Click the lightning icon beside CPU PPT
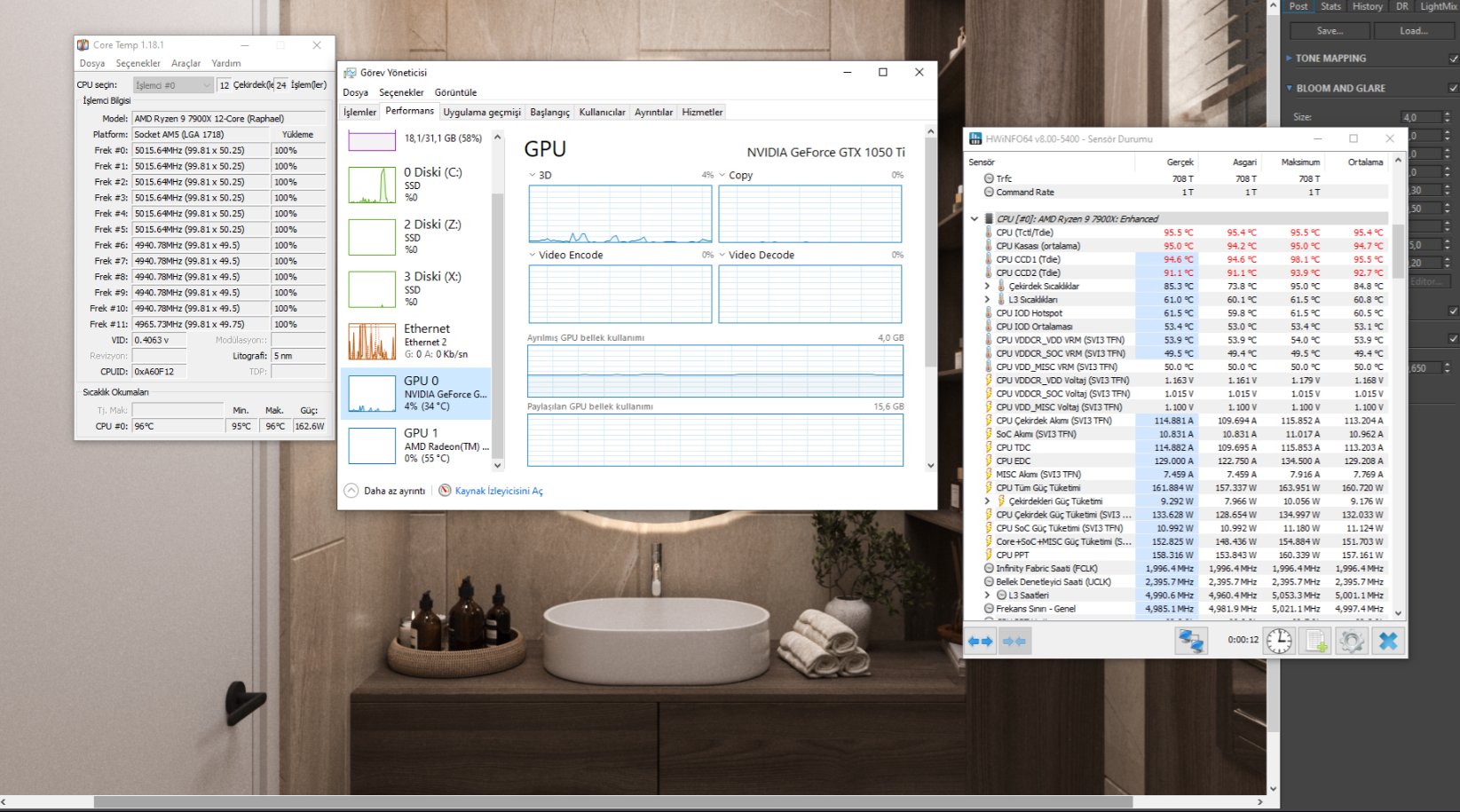1460x812 pixels. (x=988, y=556)
